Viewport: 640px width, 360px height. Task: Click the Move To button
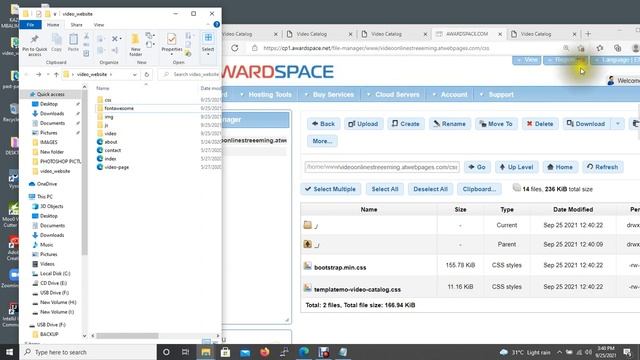[496, 124]
